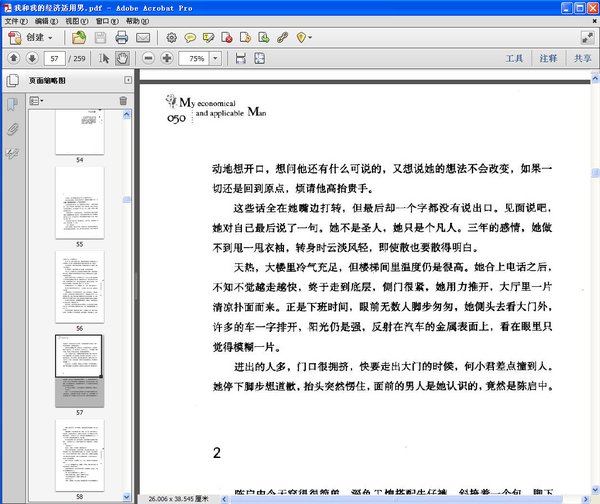Open the 共享 pane
The width and height of the screenshot is (600, 504).
(x=582, y=58)
